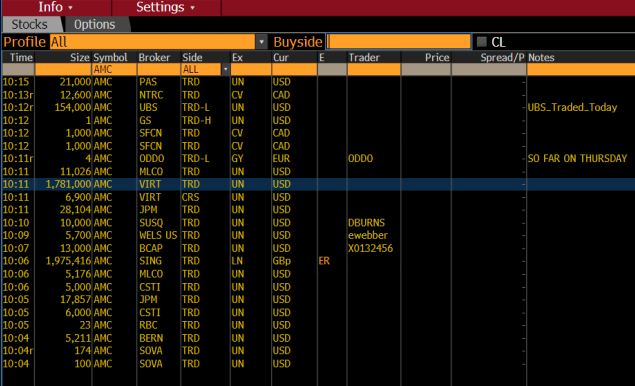
Task: Open the Settings menu
Action: (166, 7)
